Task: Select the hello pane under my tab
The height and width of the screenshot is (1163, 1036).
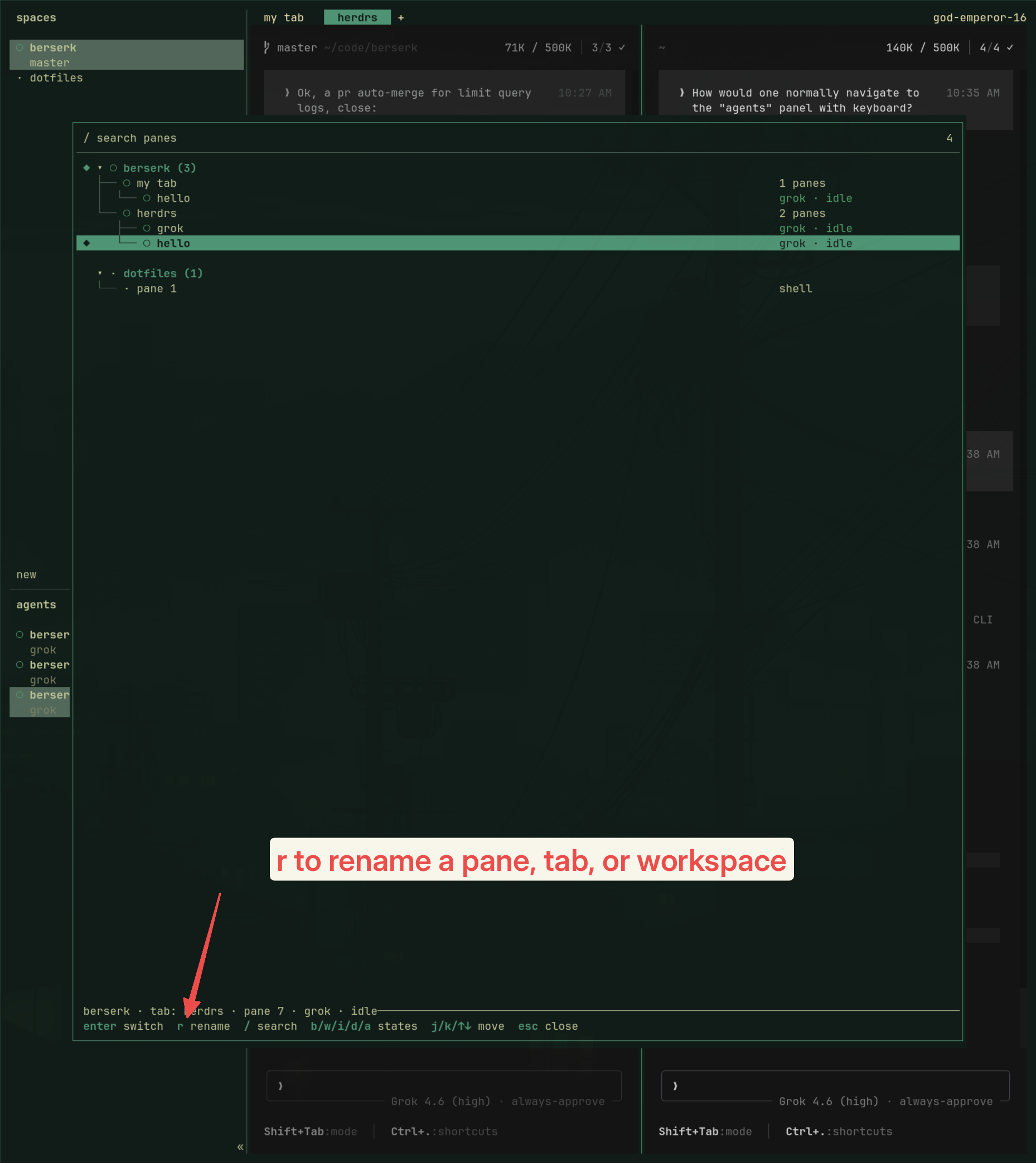Action: [x=518, y=198]
